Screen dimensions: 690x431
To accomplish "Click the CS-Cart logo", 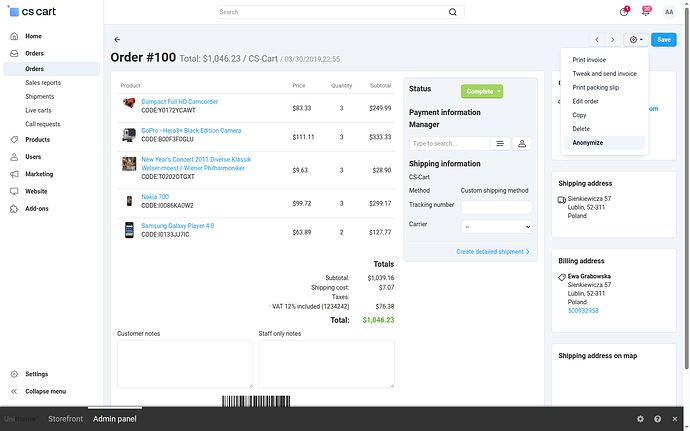I will pyautogui.click(x=32, y=11).
